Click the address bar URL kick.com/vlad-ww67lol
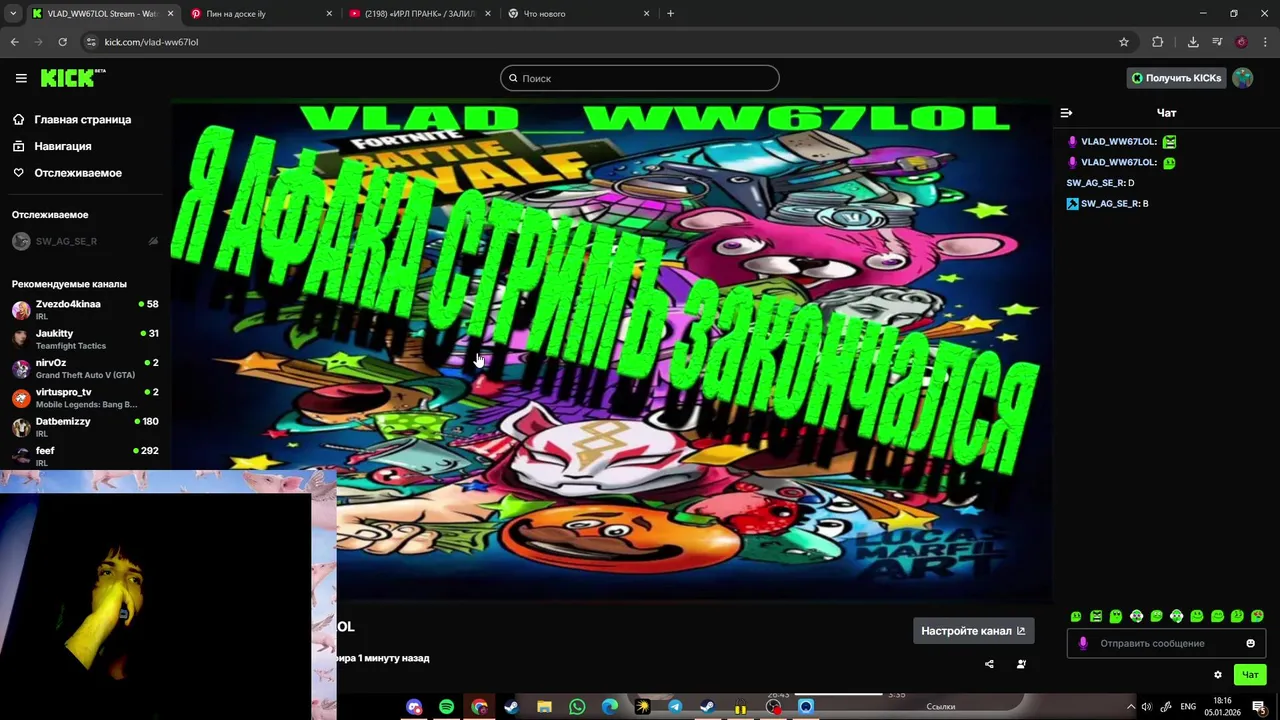 151,42
